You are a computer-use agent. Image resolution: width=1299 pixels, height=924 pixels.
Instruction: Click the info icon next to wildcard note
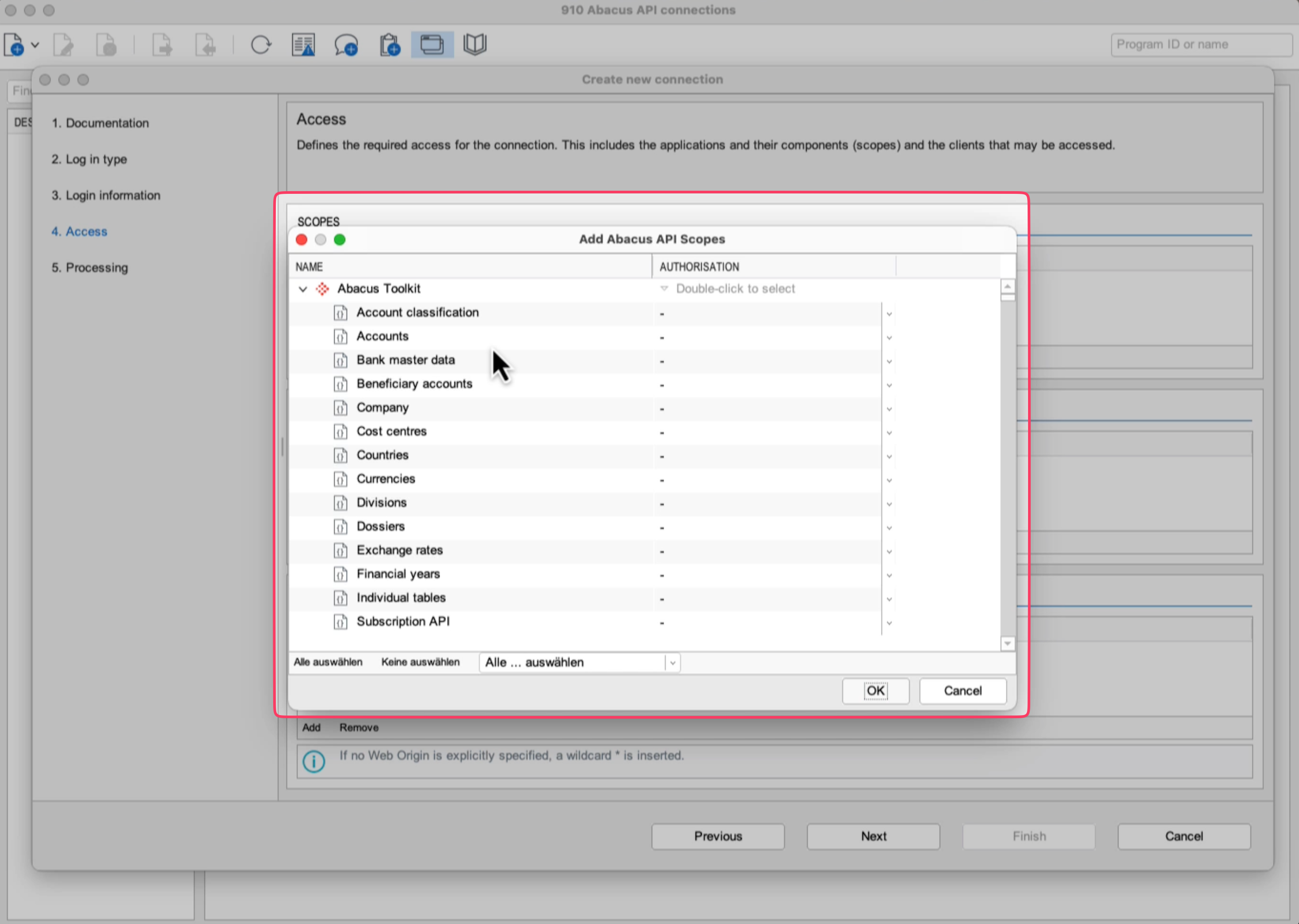pos(313,761)
